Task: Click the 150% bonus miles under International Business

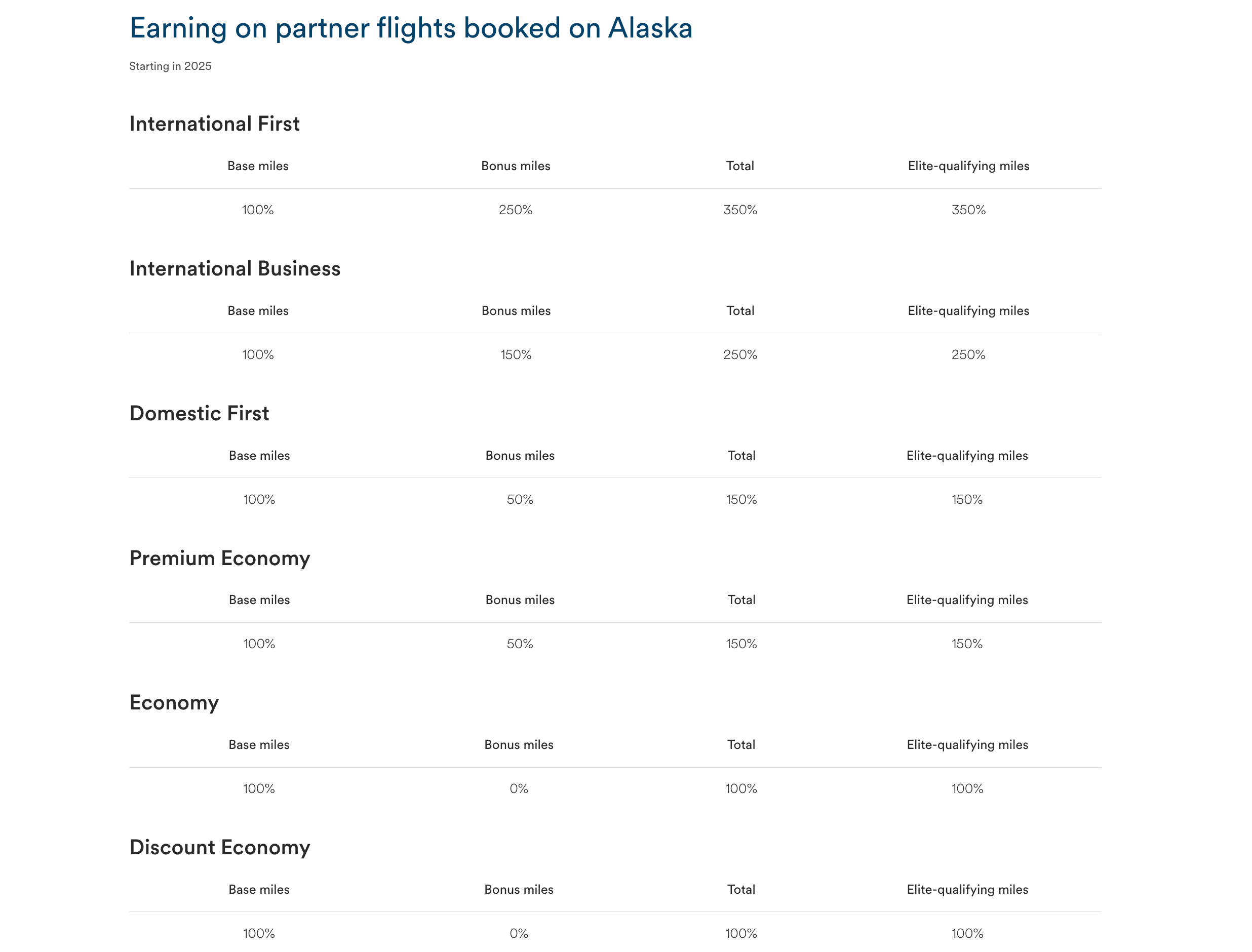Action: tap(515, 355)
